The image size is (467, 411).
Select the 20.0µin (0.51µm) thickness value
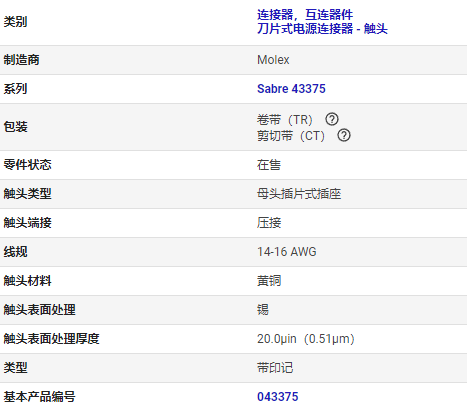pyautogui.click(x=305, y=339)
